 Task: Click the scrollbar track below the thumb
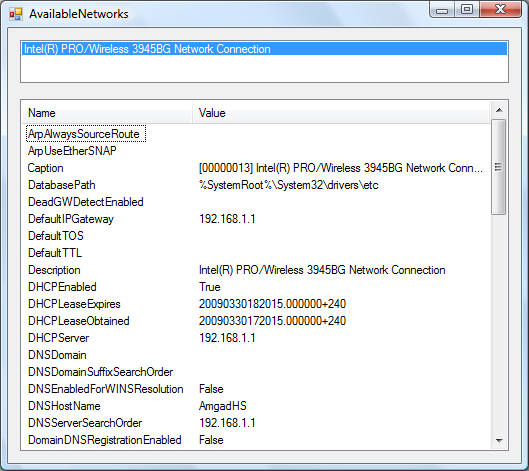(499, 323)
